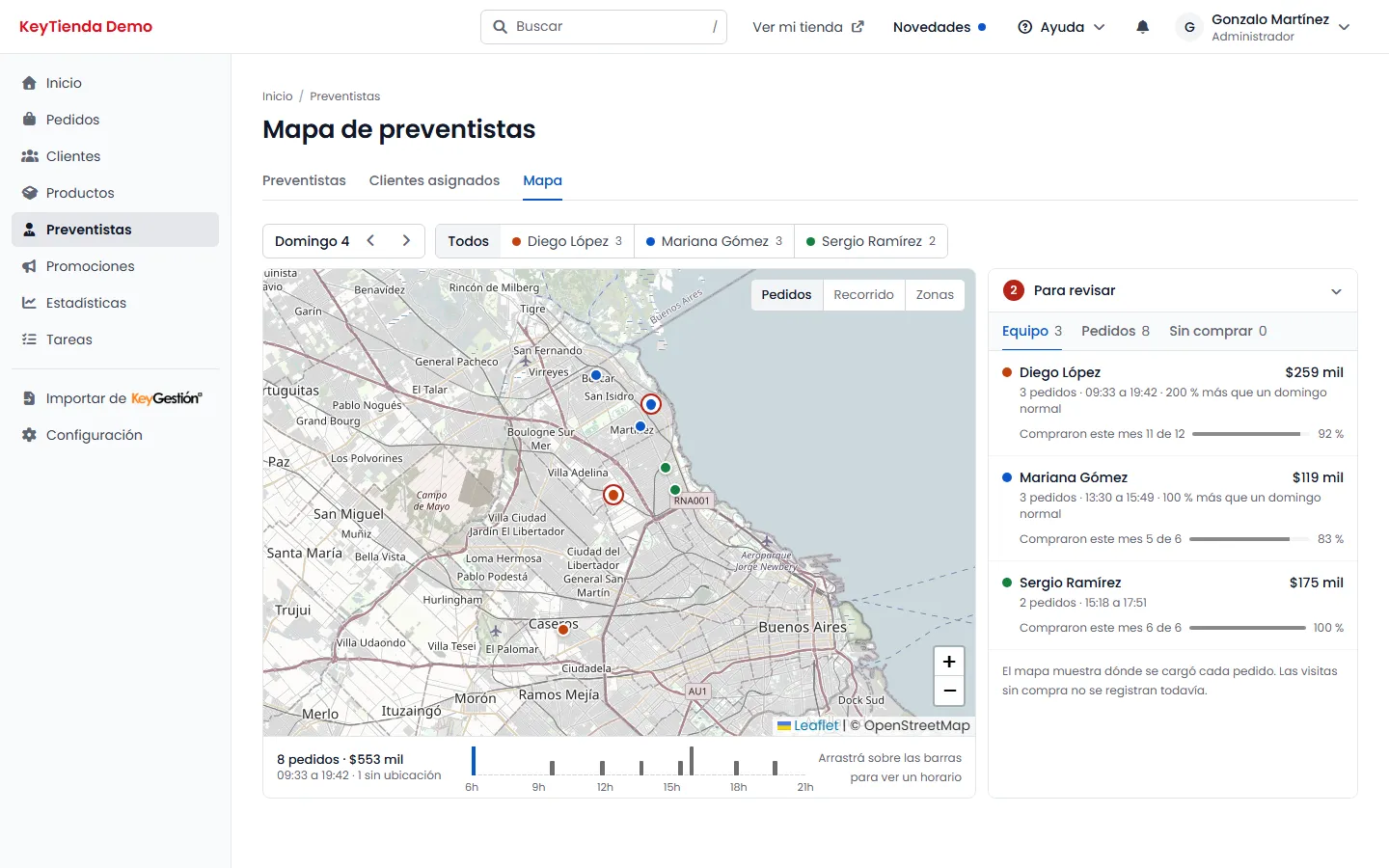The height and width of the screenshot is (868, 1389).
Task: Go to previous day arrow
Action: (x=370, y=241)
